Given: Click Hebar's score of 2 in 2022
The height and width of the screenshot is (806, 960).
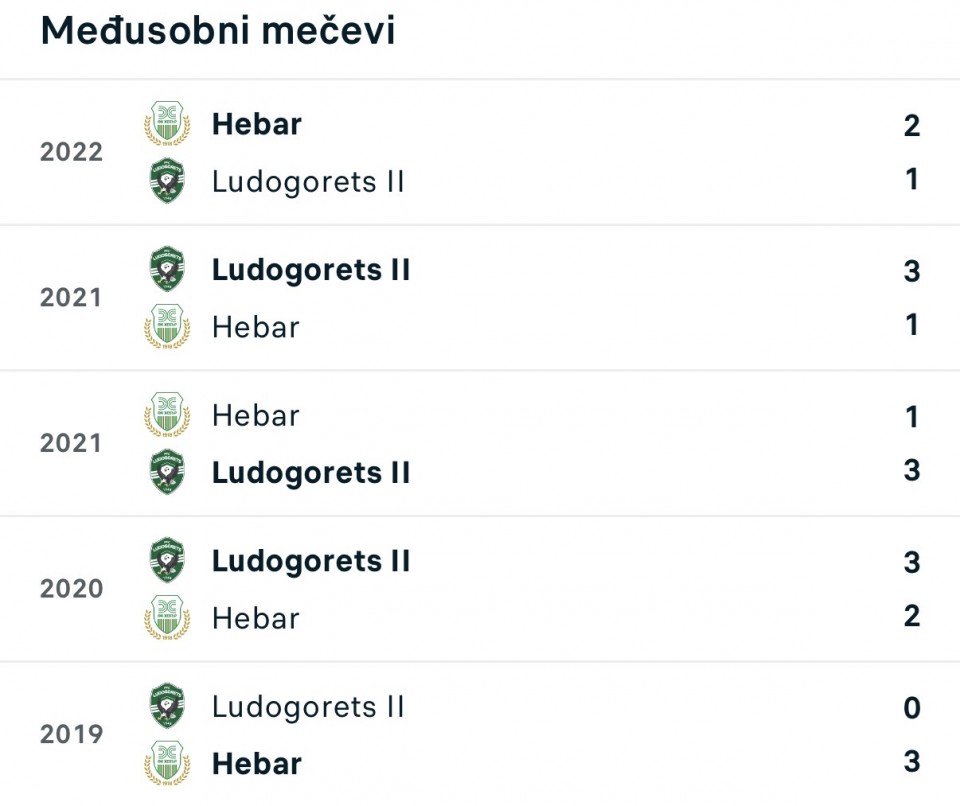Looking at the screenshot, I should pyautogui.click(x=911, y=125).
